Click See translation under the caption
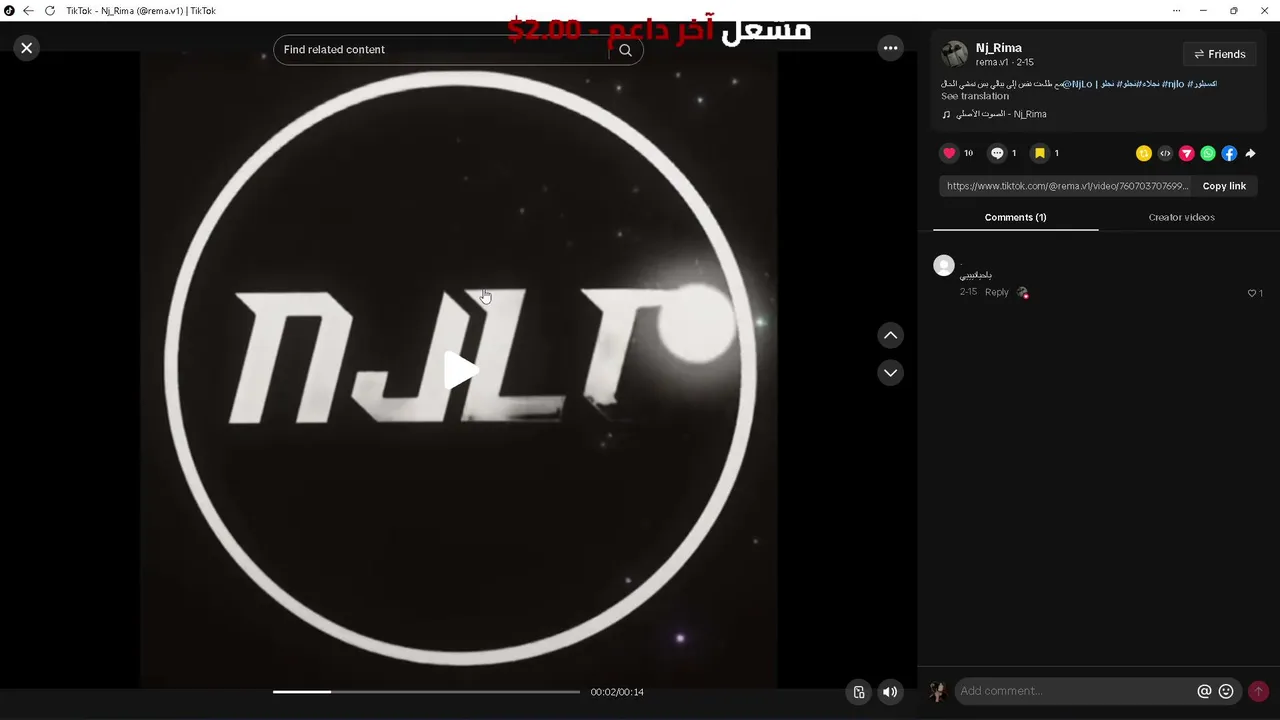Image resolution: width=1280 pixels, height=720 pixels. [975, 96]
